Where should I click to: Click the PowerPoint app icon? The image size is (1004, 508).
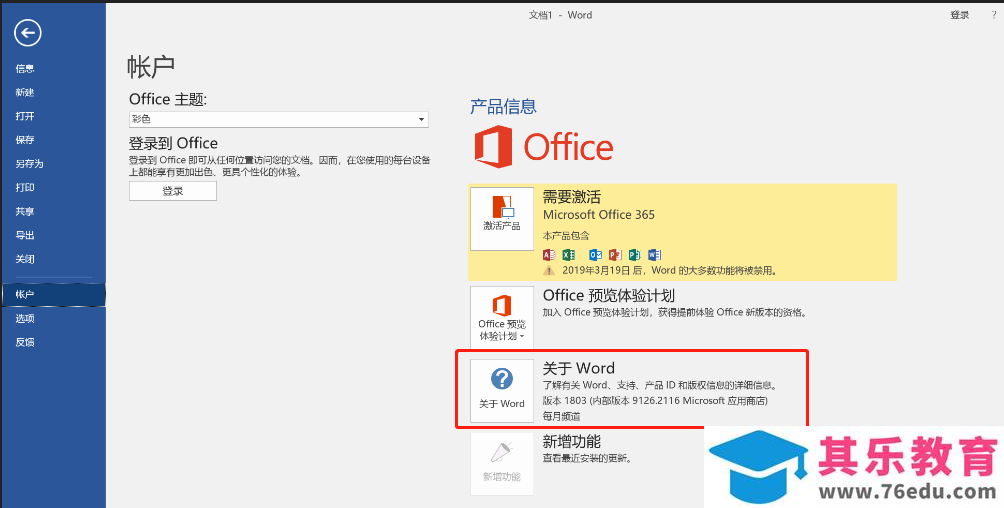coord(615,255)
